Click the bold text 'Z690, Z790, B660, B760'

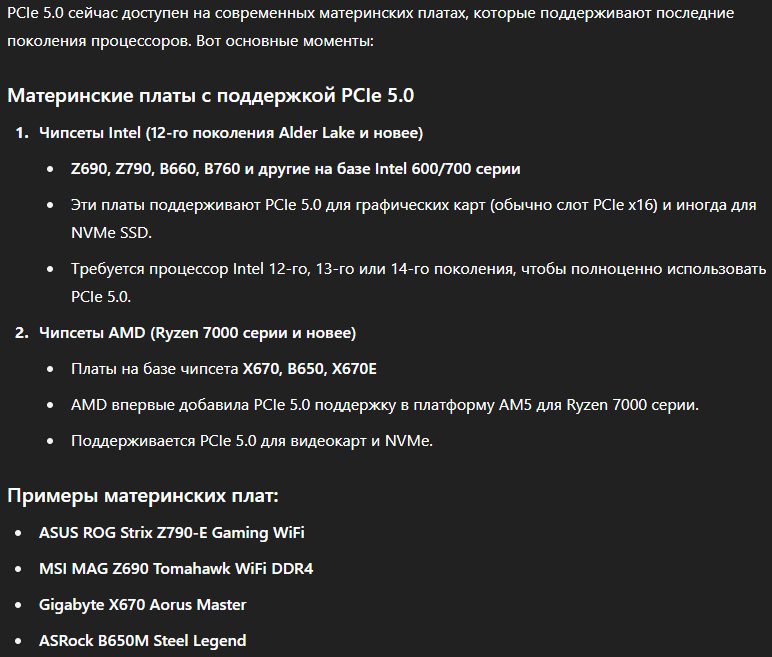pyautogui.click(x=156, y=169)
